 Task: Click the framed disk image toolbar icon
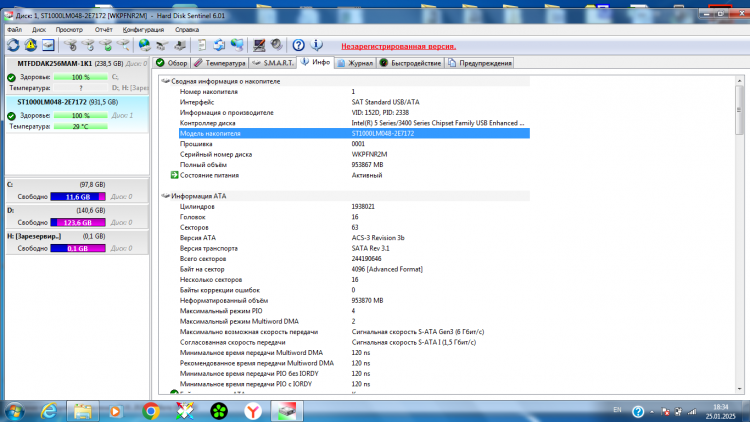pos(48,45)
